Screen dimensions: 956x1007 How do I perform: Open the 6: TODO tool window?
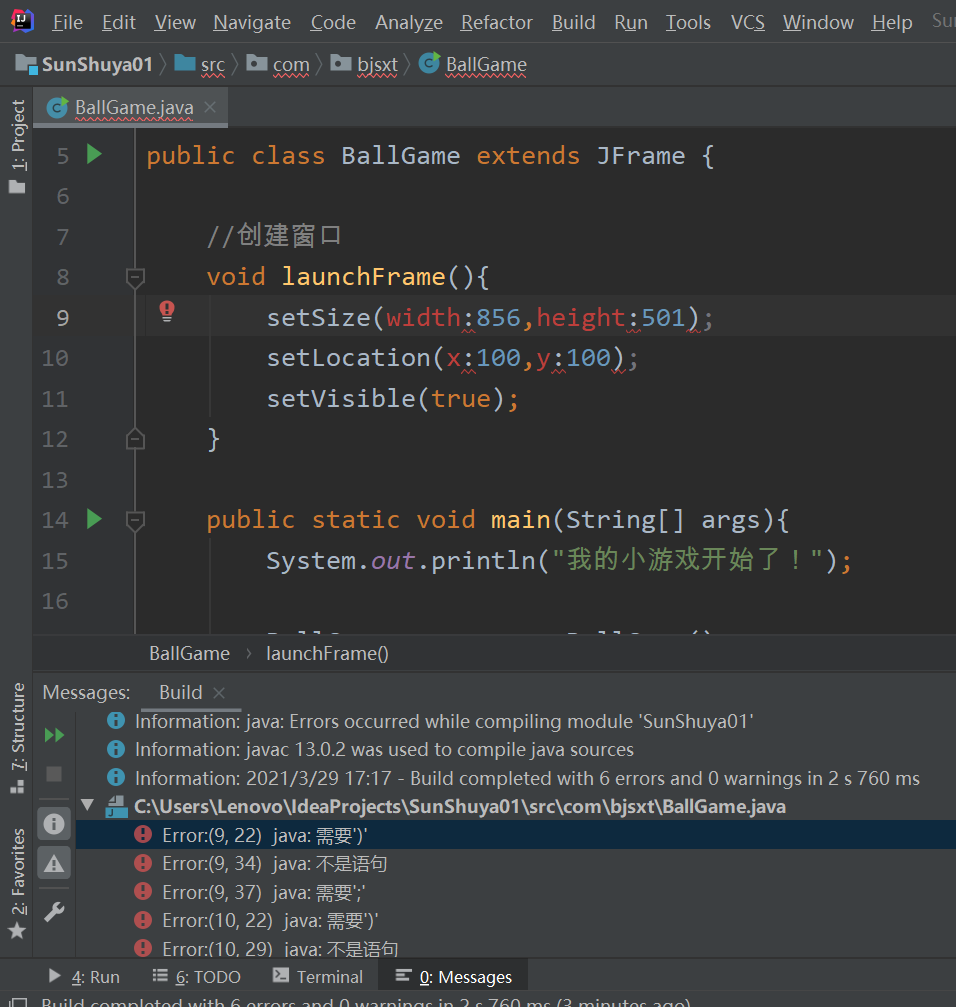pos(196,977)
